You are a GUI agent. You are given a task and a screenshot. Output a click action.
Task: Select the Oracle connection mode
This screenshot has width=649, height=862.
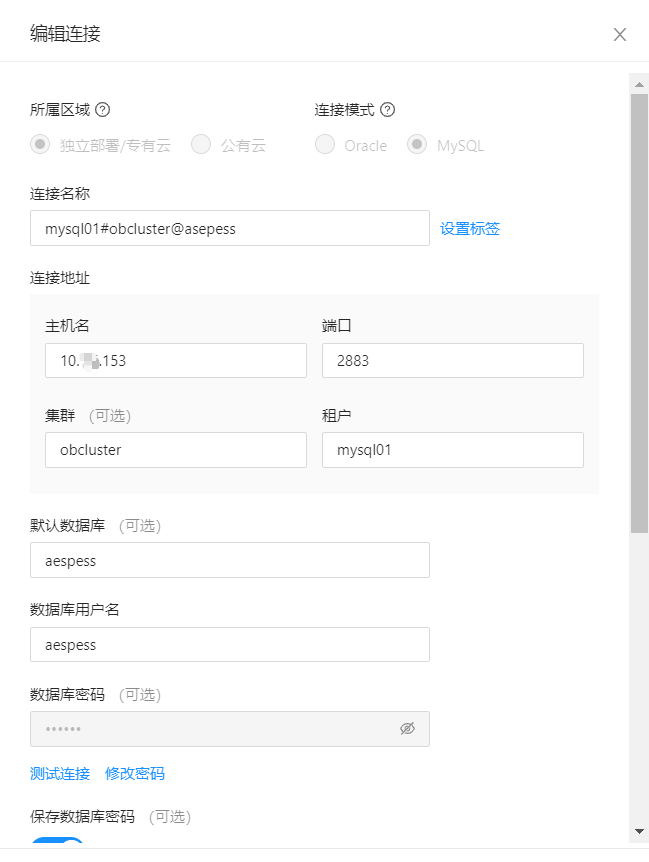click(325, 144)
